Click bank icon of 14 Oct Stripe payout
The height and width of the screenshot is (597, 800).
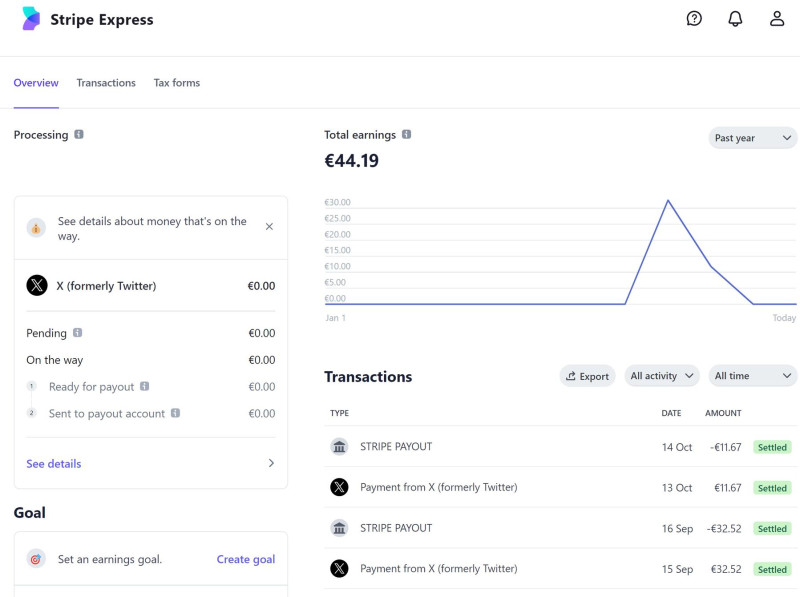pyautogui.click(x=339, y=446)
